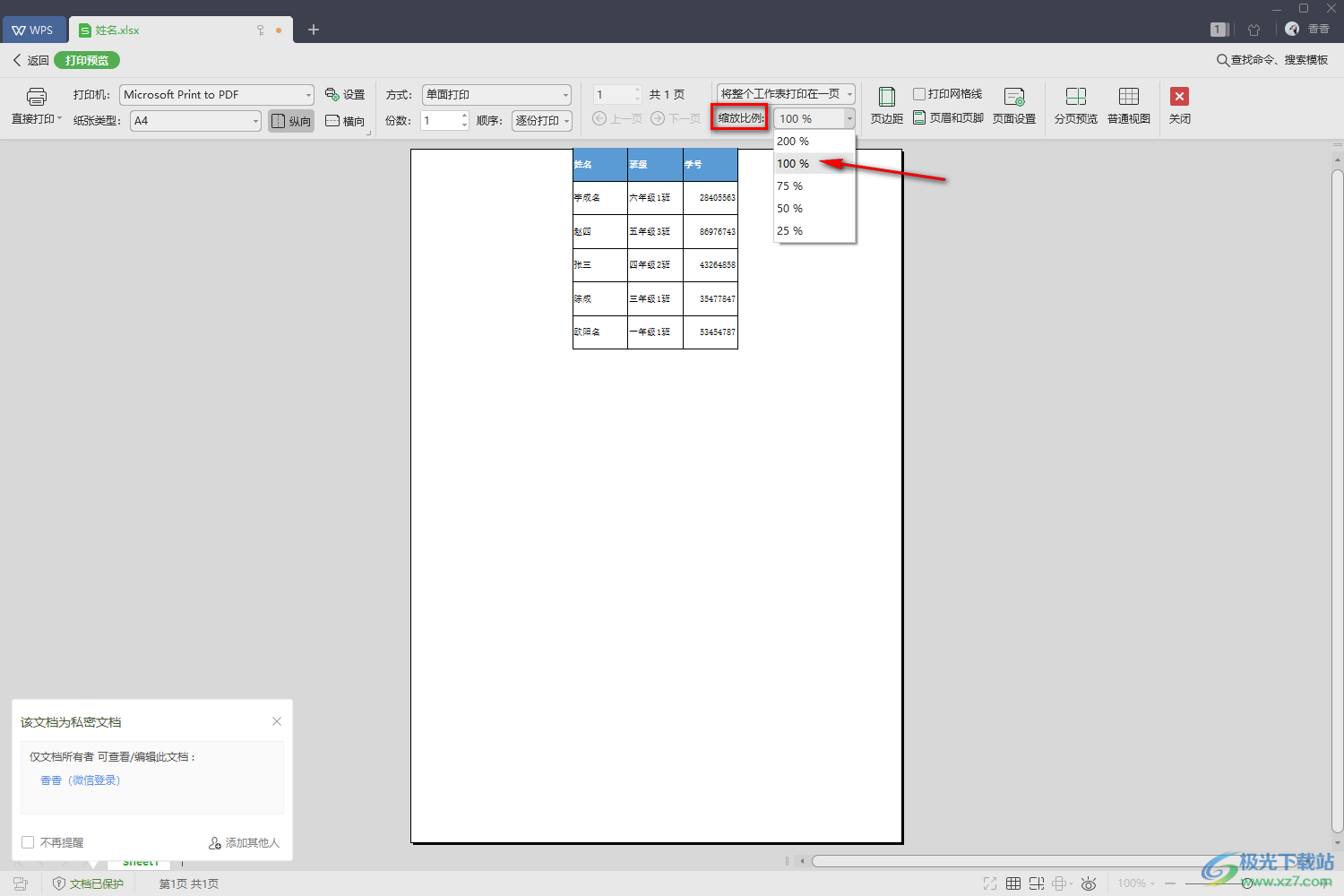Open the 页边距 margins tool

pyautogui.click(x=886, y=106)
